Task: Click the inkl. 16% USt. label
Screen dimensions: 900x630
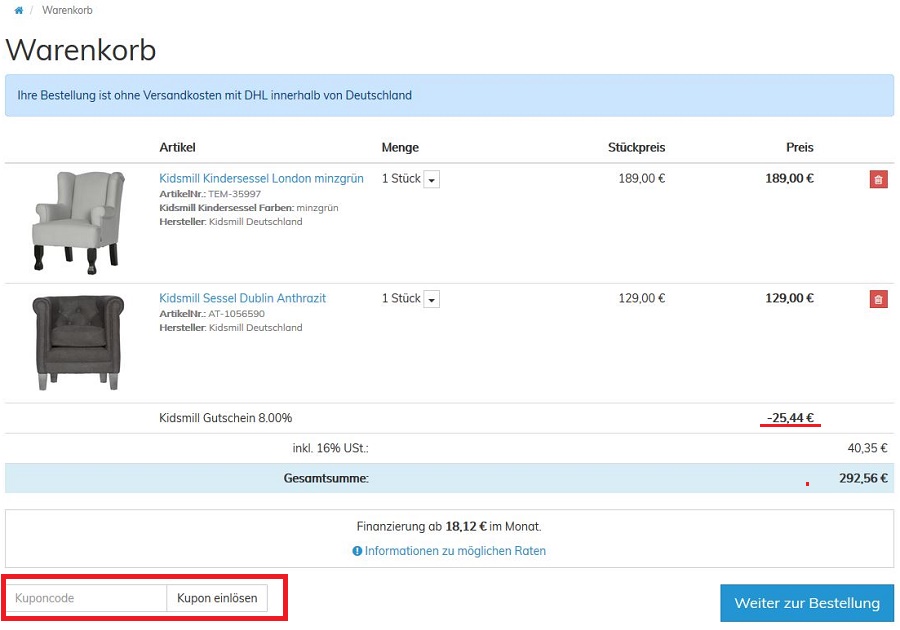Action: point(331,448)
